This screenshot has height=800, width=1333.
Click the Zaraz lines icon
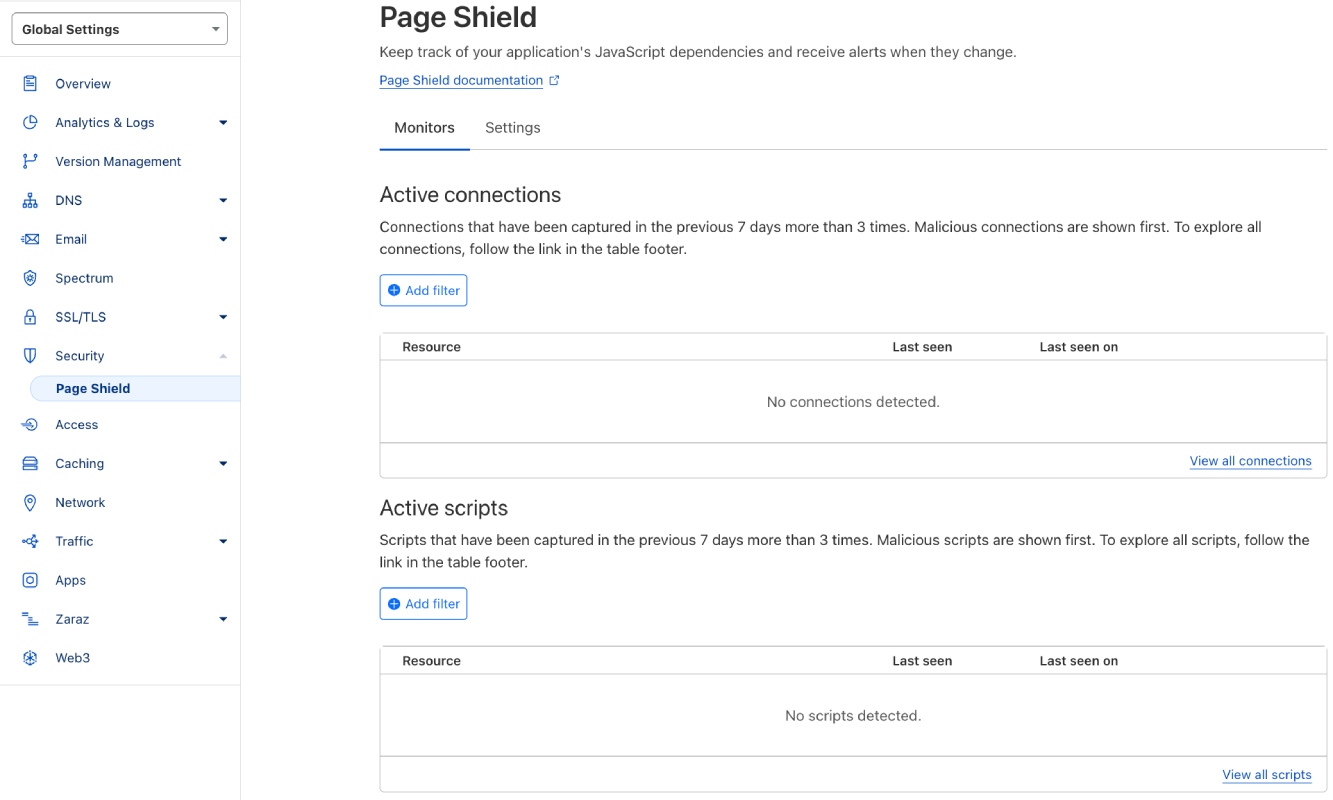(x=30, y=619)
